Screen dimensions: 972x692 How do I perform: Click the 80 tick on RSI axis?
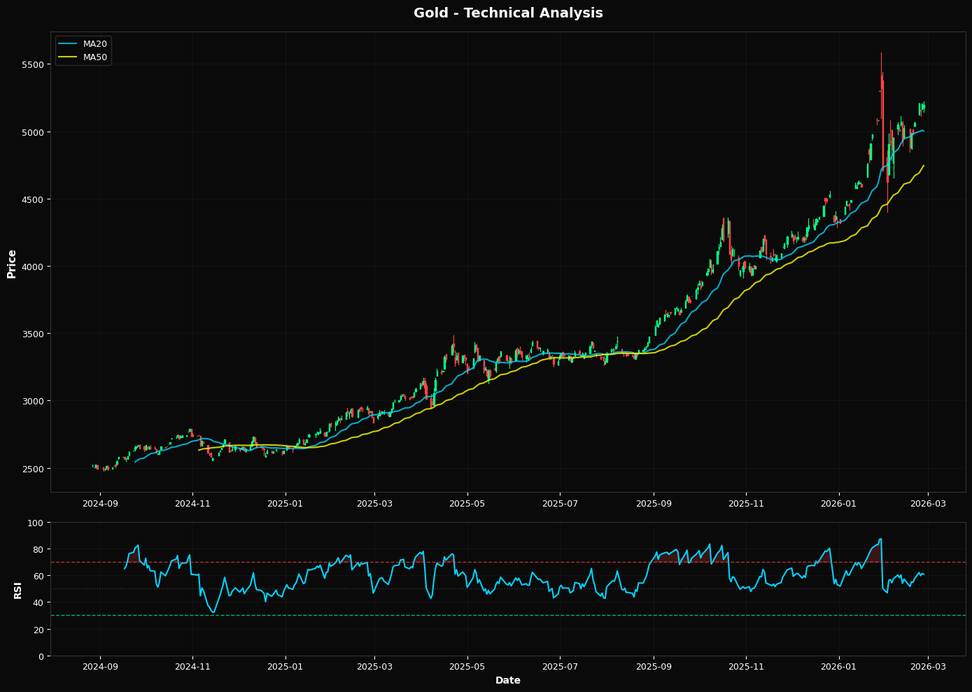(x=38, y=549)
